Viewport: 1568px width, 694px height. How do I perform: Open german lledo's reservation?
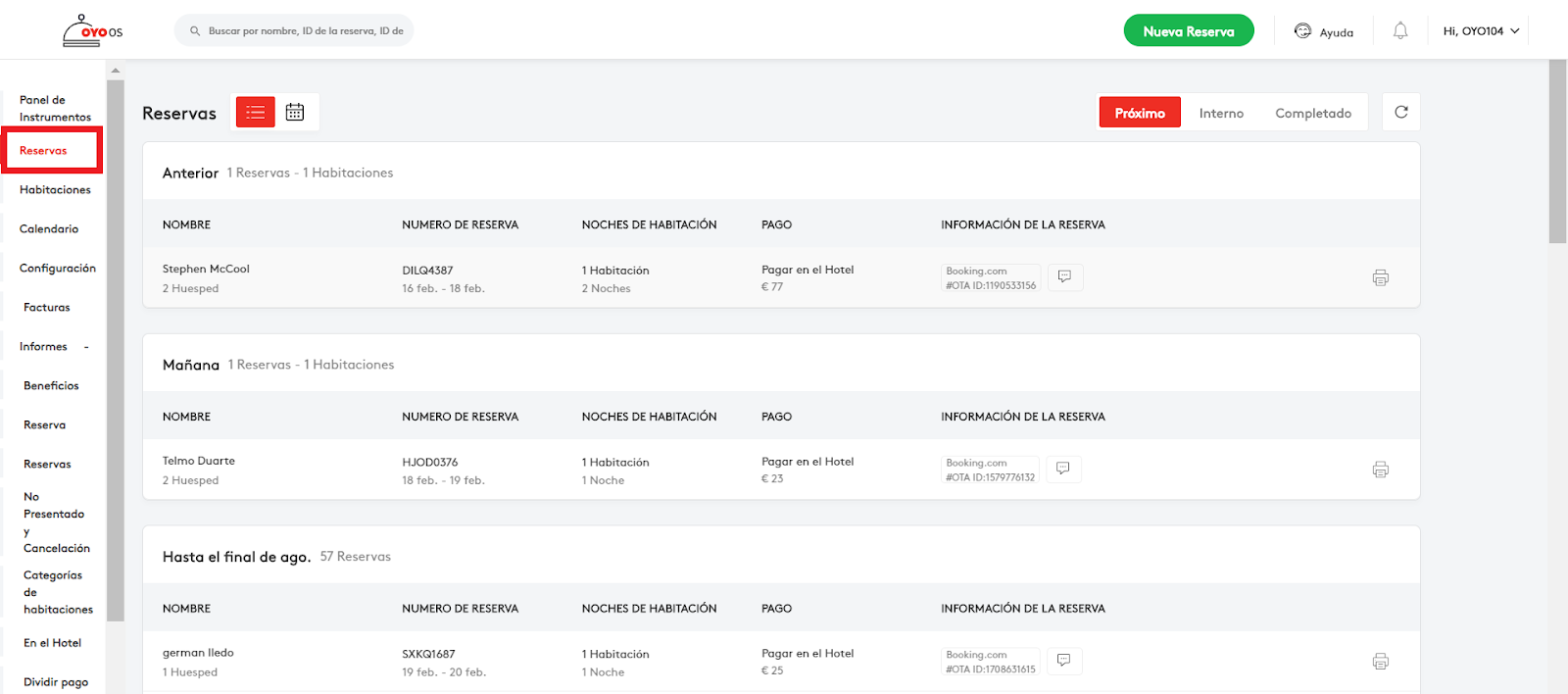[x=198, y=653]
